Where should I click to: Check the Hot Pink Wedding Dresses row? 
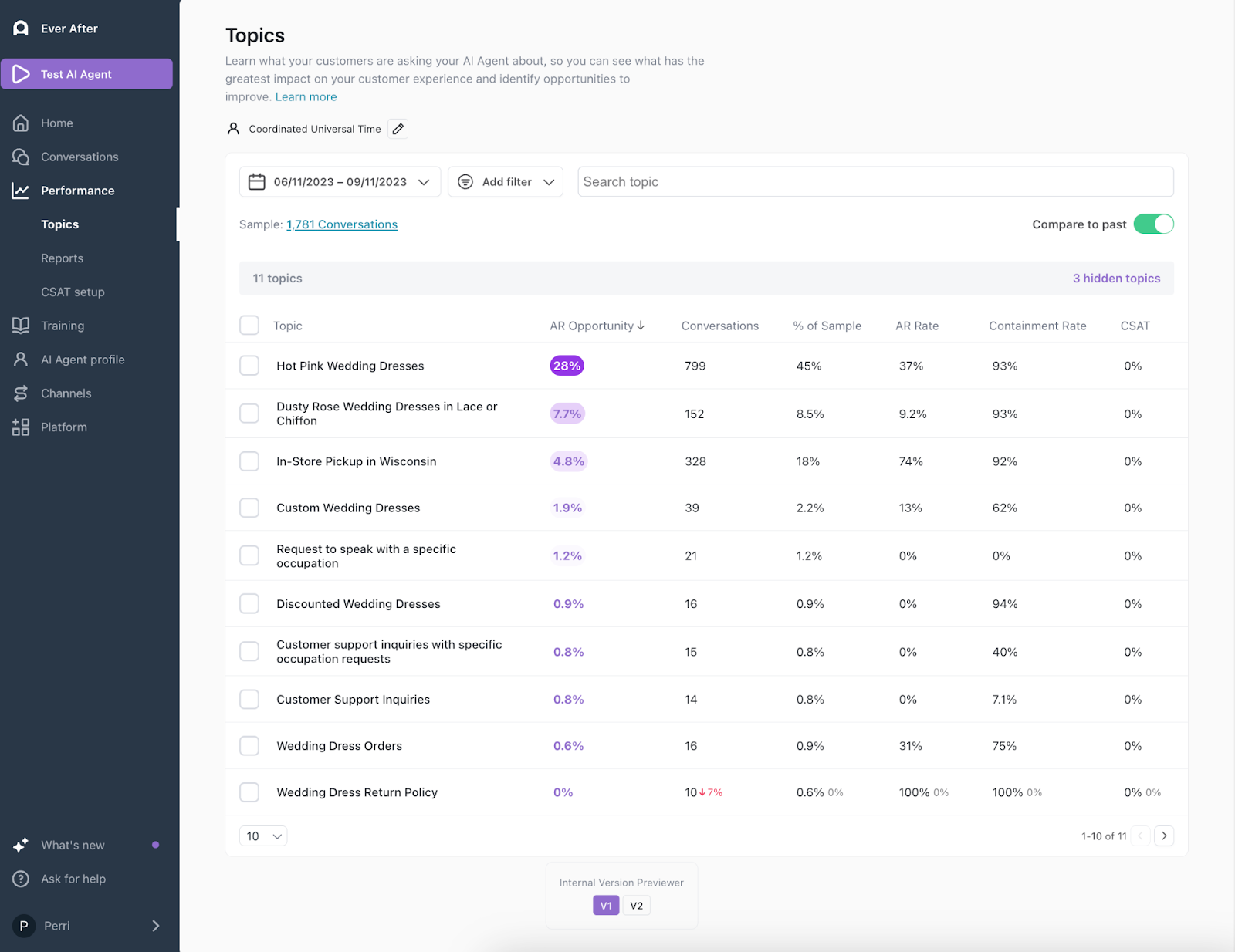coord(249,366)
